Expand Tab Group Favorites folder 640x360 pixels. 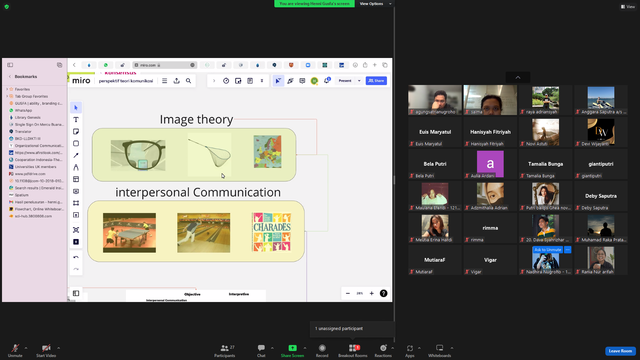coord(7,96)
